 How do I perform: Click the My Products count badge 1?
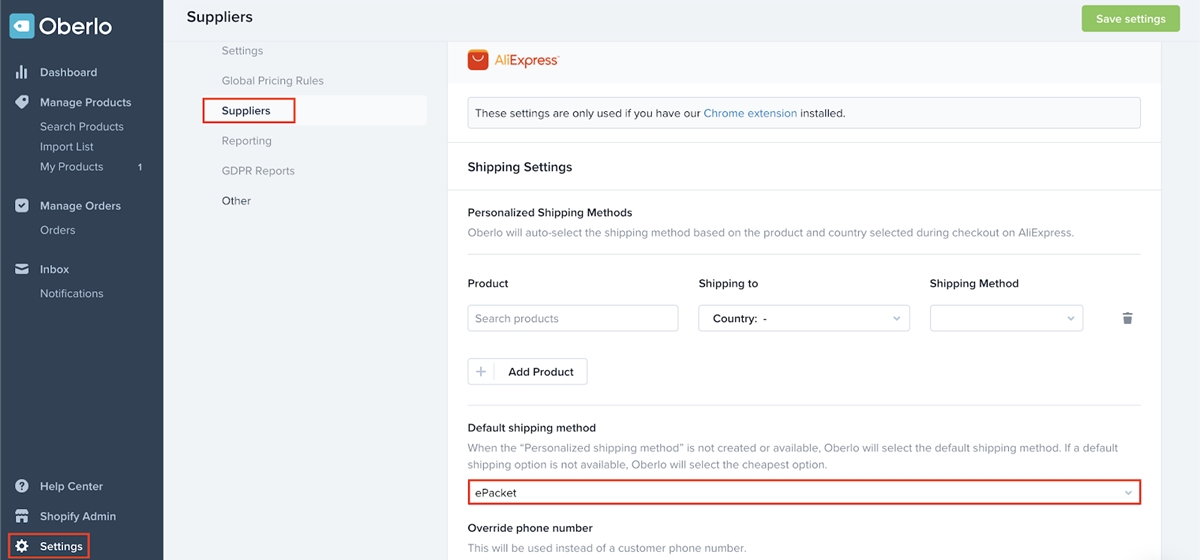[x=140, y=167]
